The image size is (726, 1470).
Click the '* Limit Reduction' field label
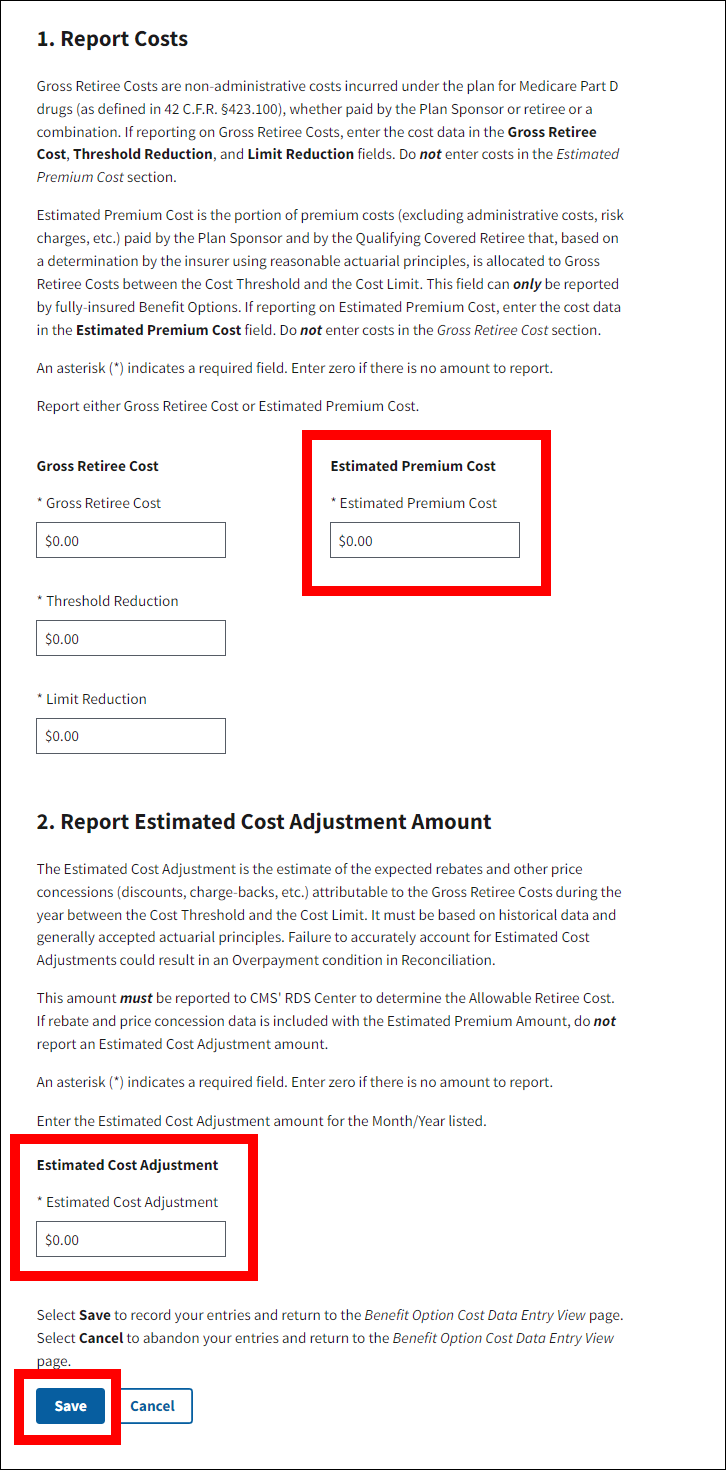(92, 699)
